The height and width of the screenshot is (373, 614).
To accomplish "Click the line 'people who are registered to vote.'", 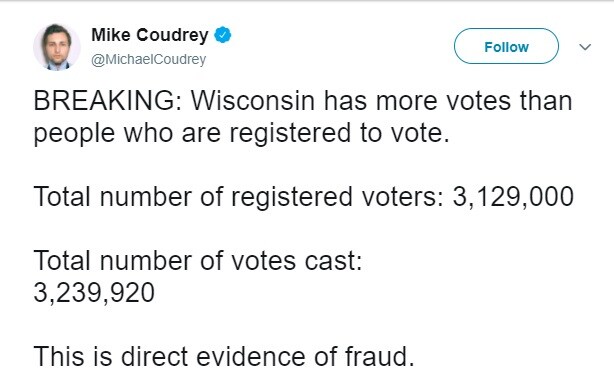I will [x=241, y=133].
